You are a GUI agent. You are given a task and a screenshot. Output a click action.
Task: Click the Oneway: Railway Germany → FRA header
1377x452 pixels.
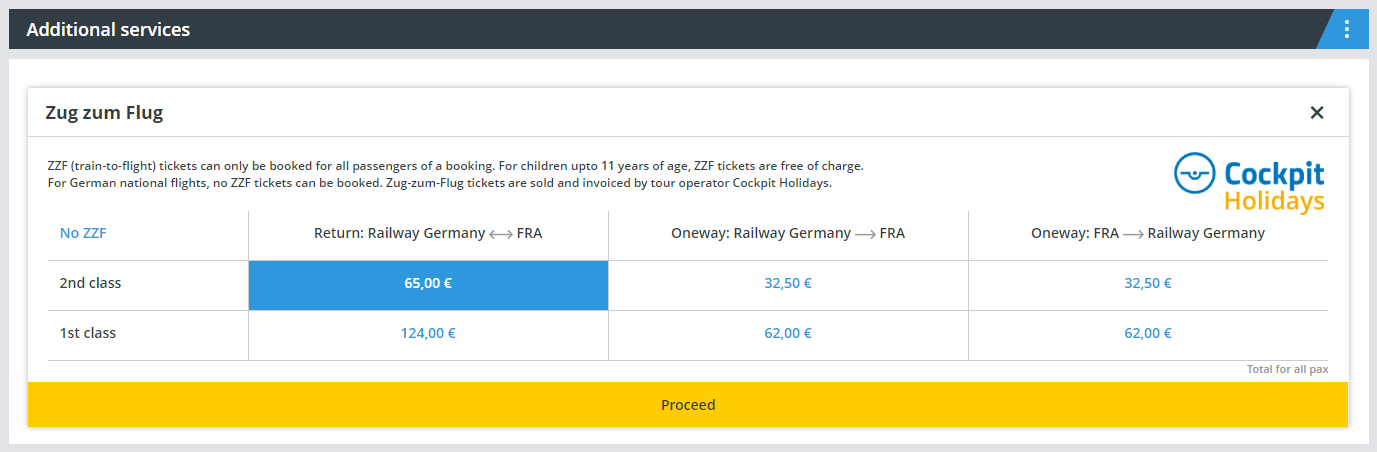[788, 234]
